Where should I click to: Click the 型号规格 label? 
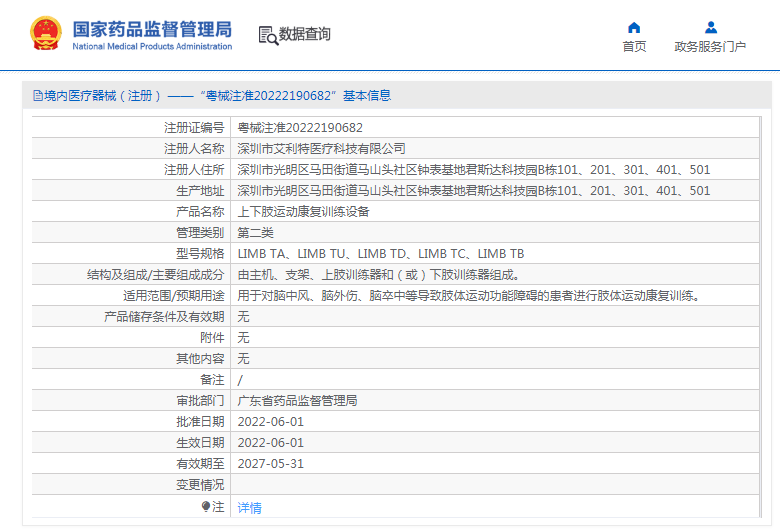coord(200,254)
